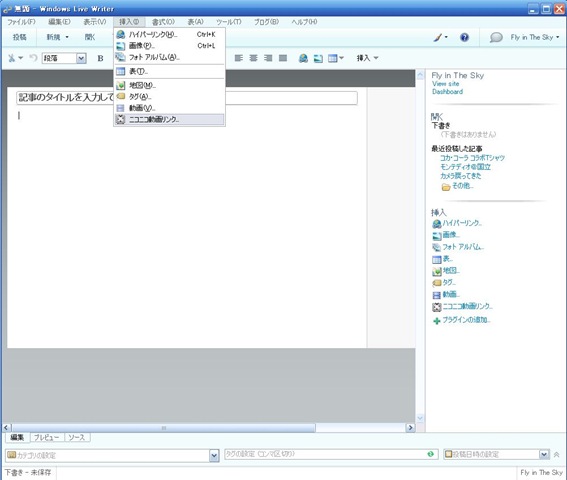Screen dimensions: 567x480
Task: Open the ヘルプ menu
Action: (304, 22)
